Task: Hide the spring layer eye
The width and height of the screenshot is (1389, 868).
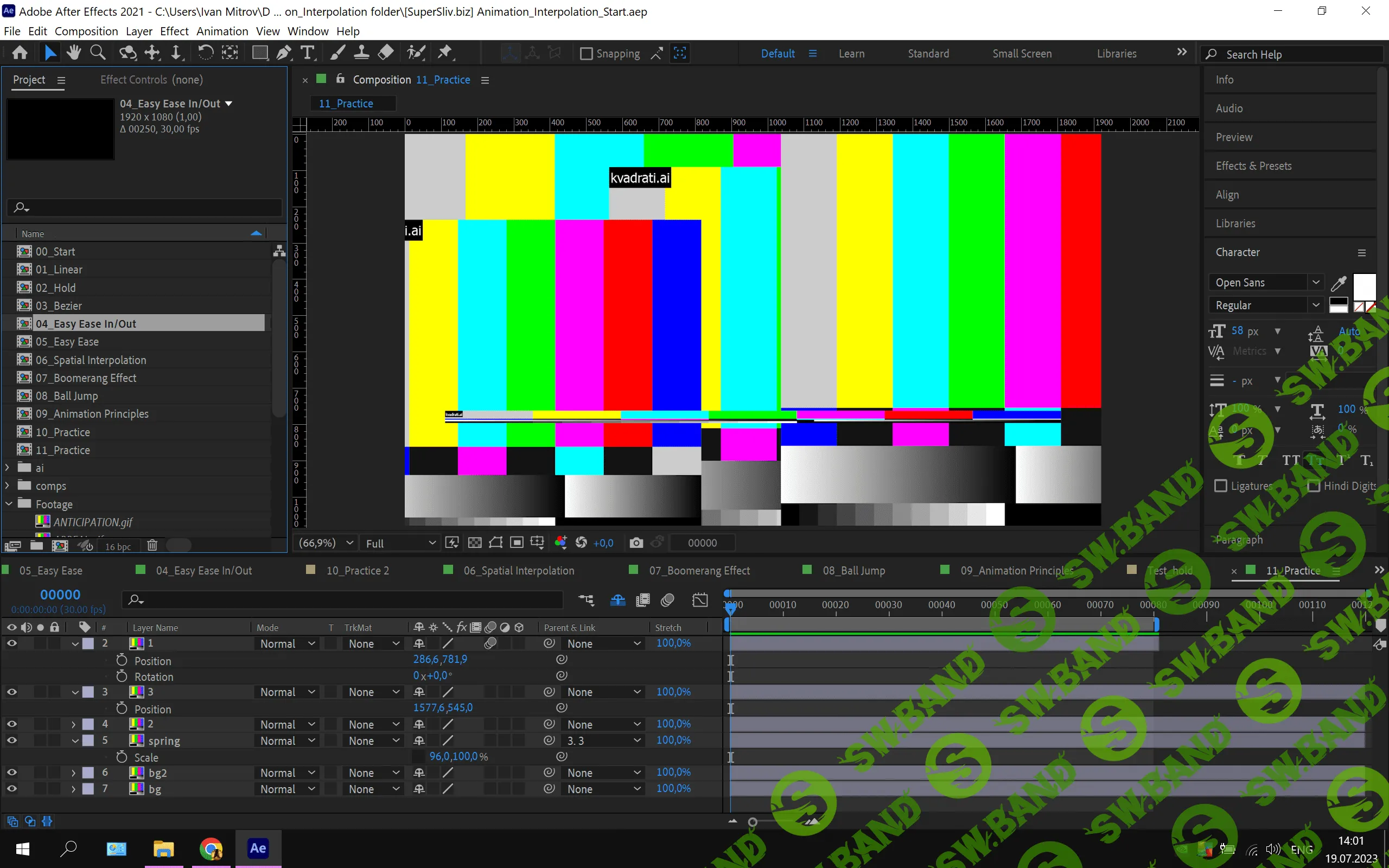Action: pos(11,741)
